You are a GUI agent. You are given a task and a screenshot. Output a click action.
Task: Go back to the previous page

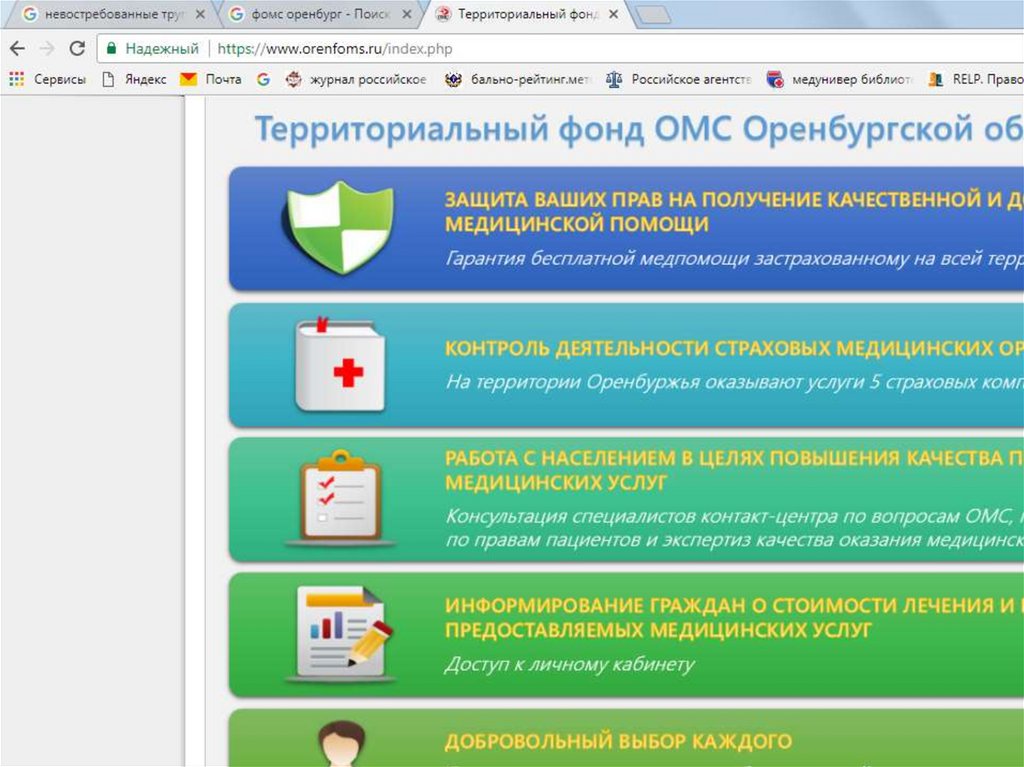tap(18, 48)
